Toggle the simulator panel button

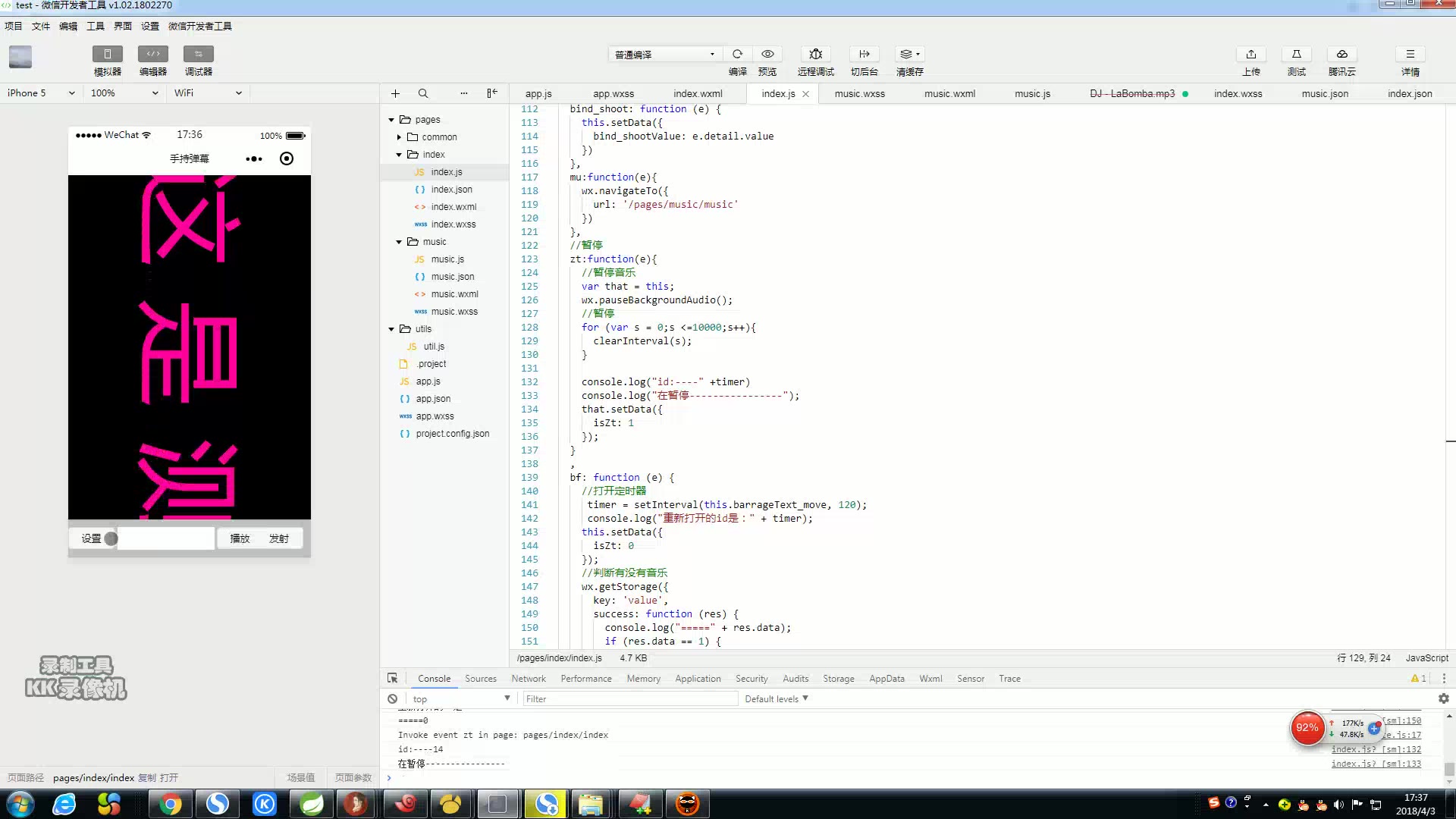click(x=107, y=54)
